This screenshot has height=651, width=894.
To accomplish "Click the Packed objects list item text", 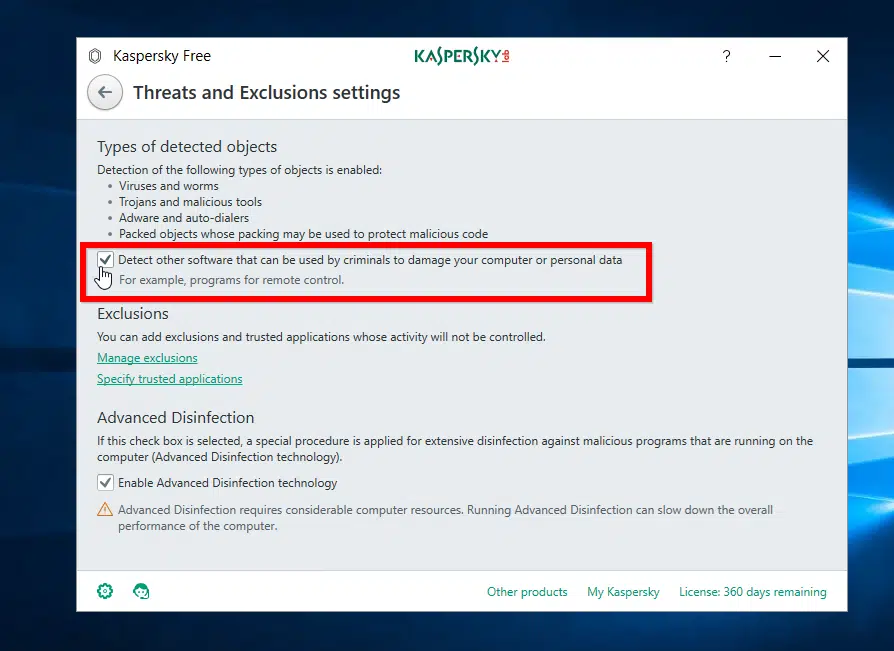I will pos(303,234).
